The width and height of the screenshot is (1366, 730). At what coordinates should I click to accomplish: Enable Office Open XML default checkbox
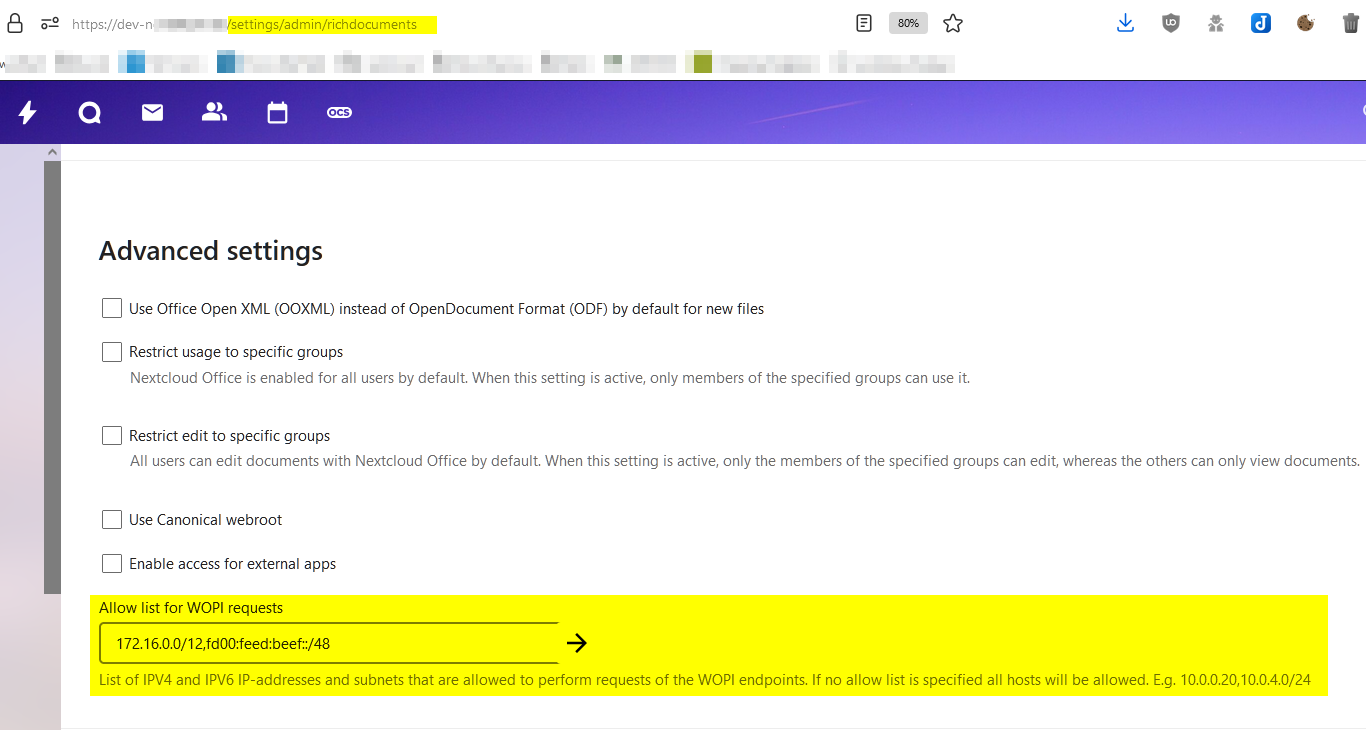(112, 308)
